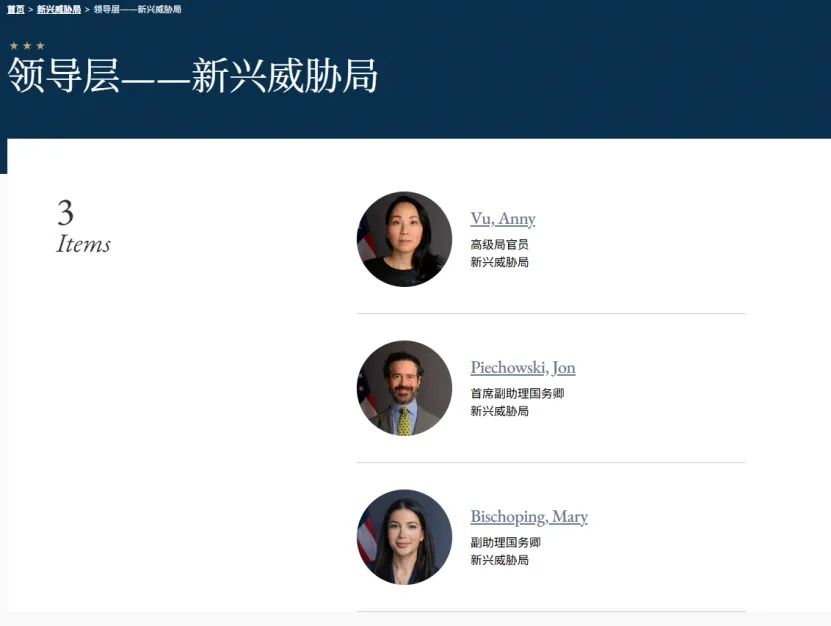831x626 pixels.
Task: Open the 新兴威胁局 breadcrumb link
Action: click(59, 9)
